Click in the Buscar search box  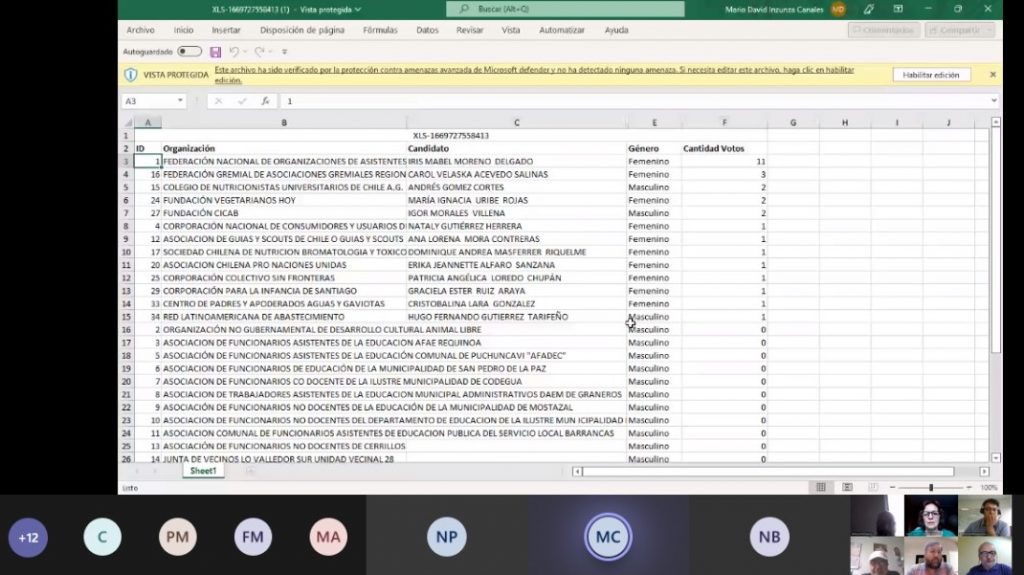tap(565, 9)
